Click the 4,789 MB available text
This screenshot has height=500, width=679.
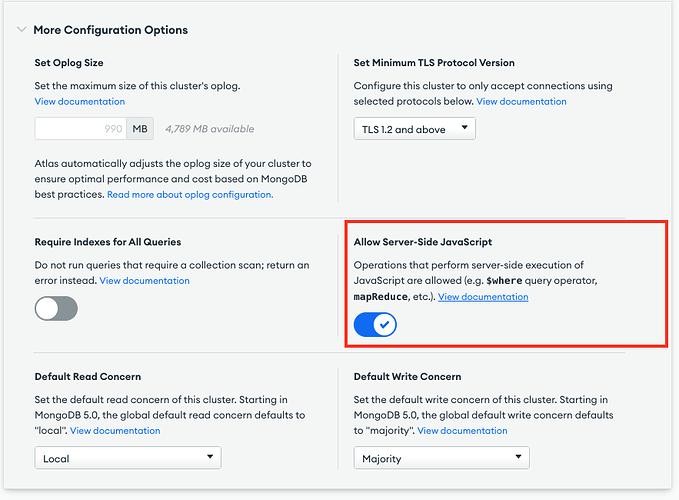[211, 128]
